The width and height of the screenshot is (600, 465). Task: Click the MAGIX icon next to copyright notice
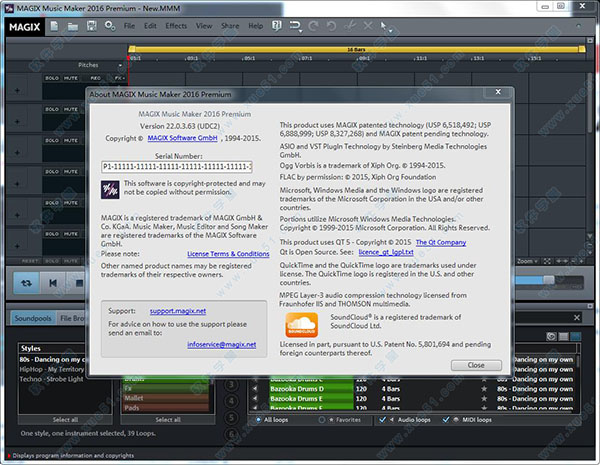click(110, 190)
